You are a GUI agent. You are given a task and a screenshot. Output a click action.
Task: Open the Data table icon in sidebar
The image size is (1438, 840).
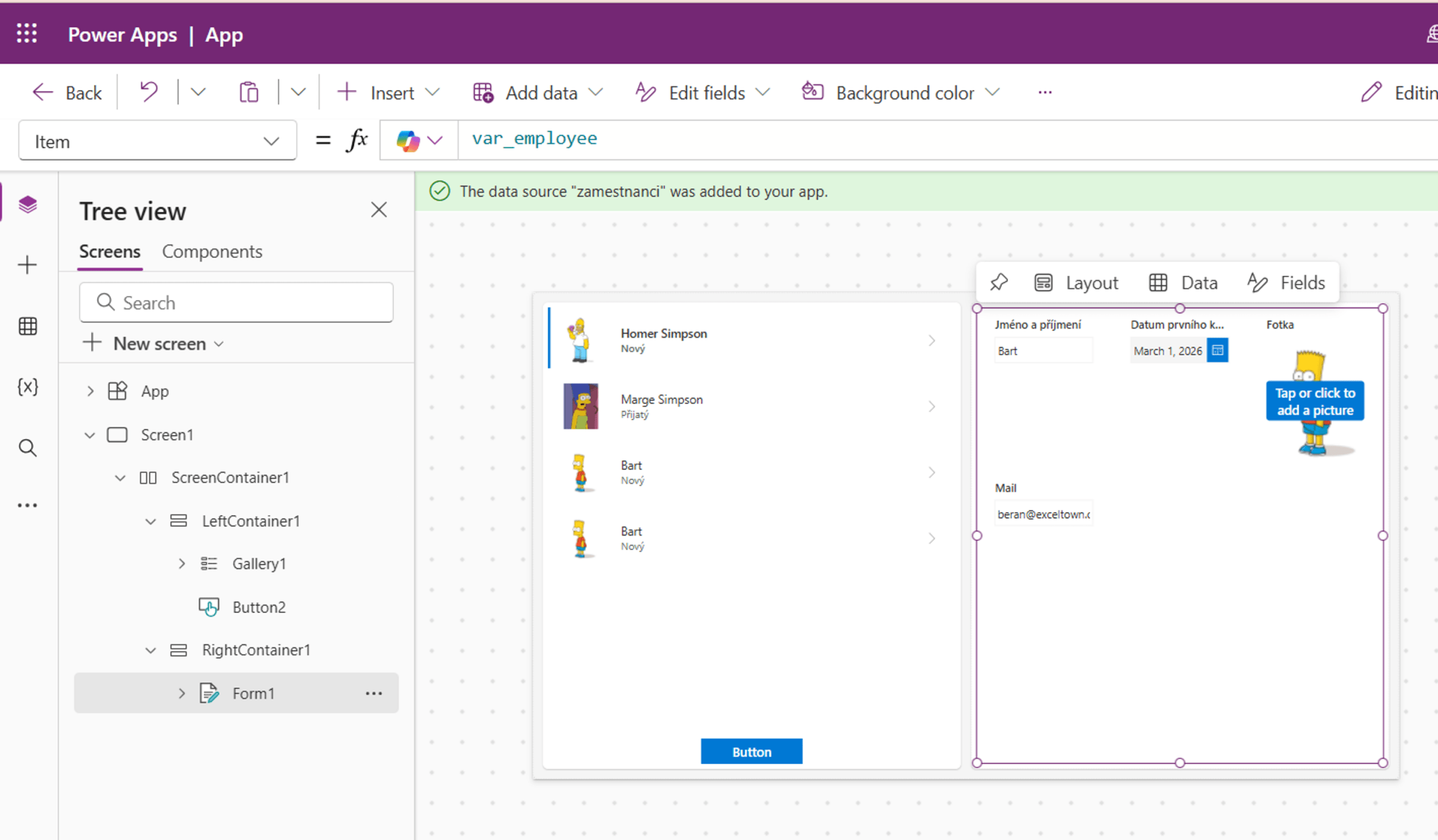(x=28, y=326)
